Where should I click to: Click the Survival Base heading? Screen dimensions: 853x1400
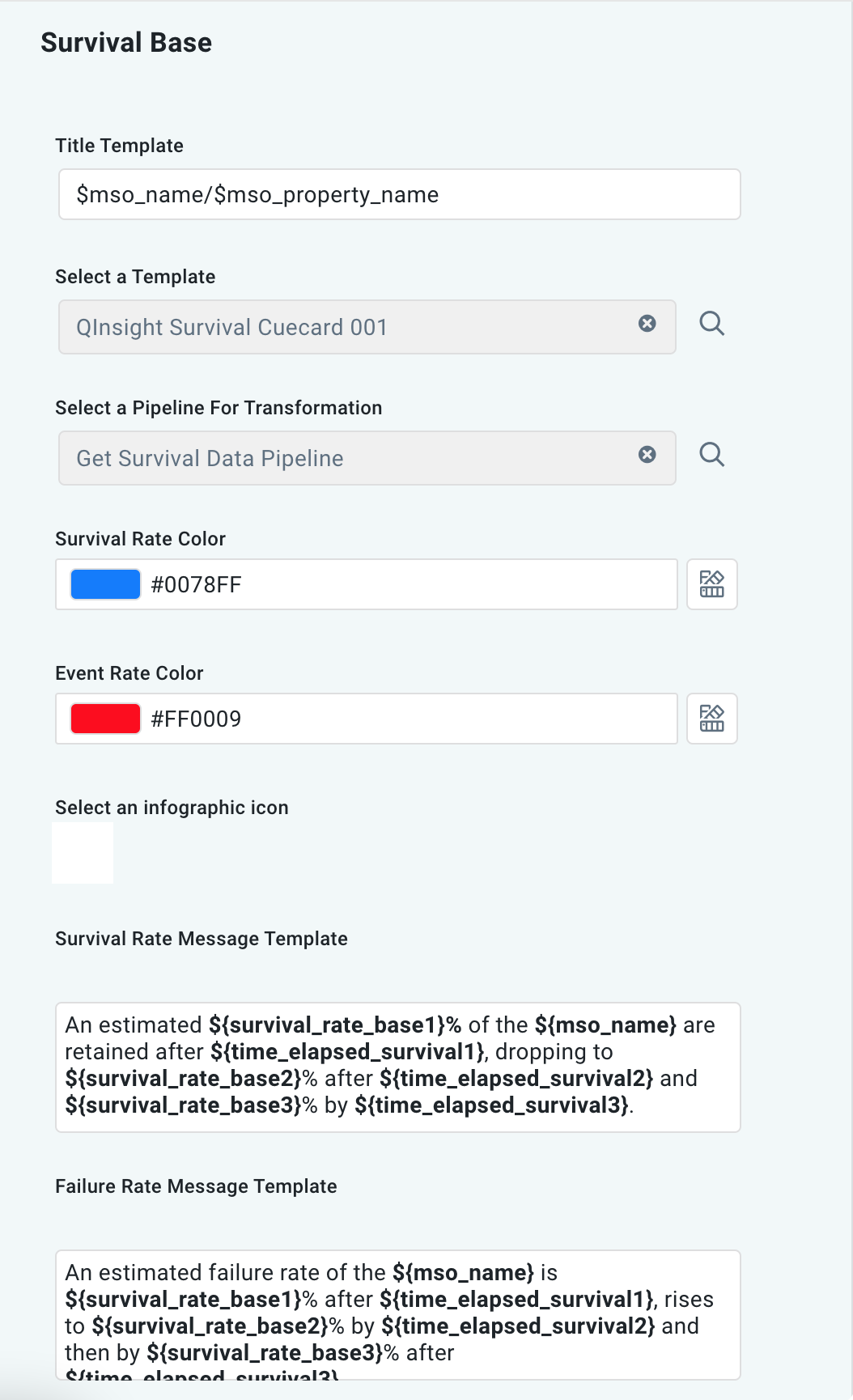(126, 42)
